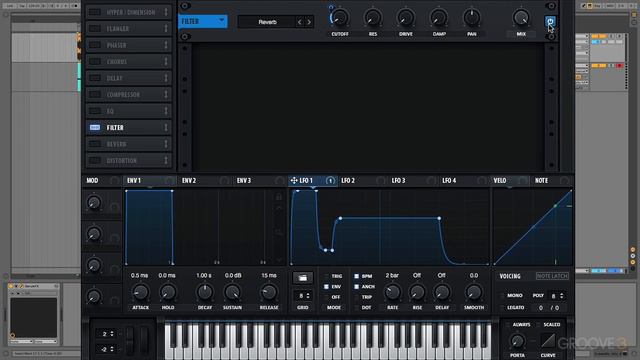Screen dimensions: 640x360
Task: Enable LEGATO checkbox
Action: (x=502, y=307)
